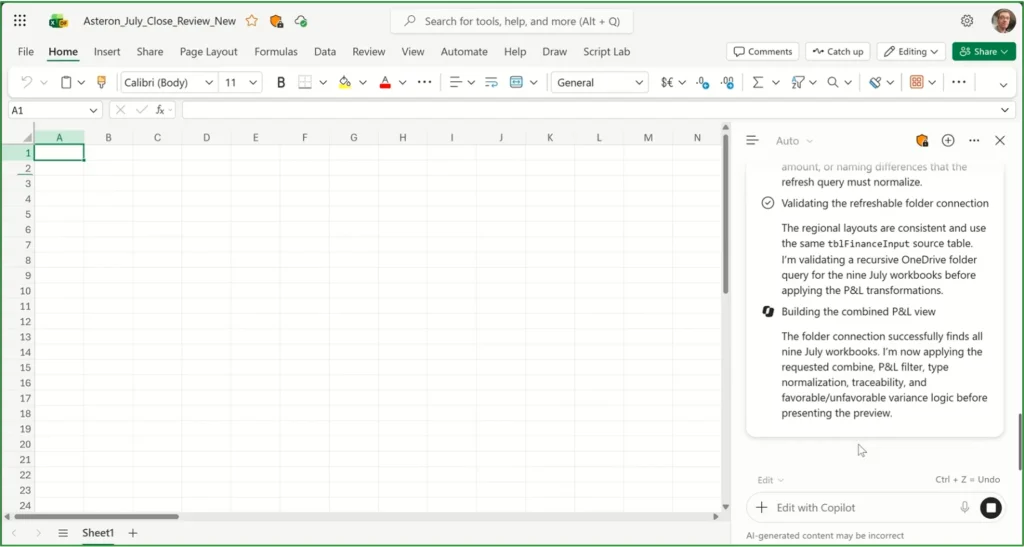This screenshot has width=1024, height=547.
Task: Apply accounting currency format
Action: tap(667, 82)
